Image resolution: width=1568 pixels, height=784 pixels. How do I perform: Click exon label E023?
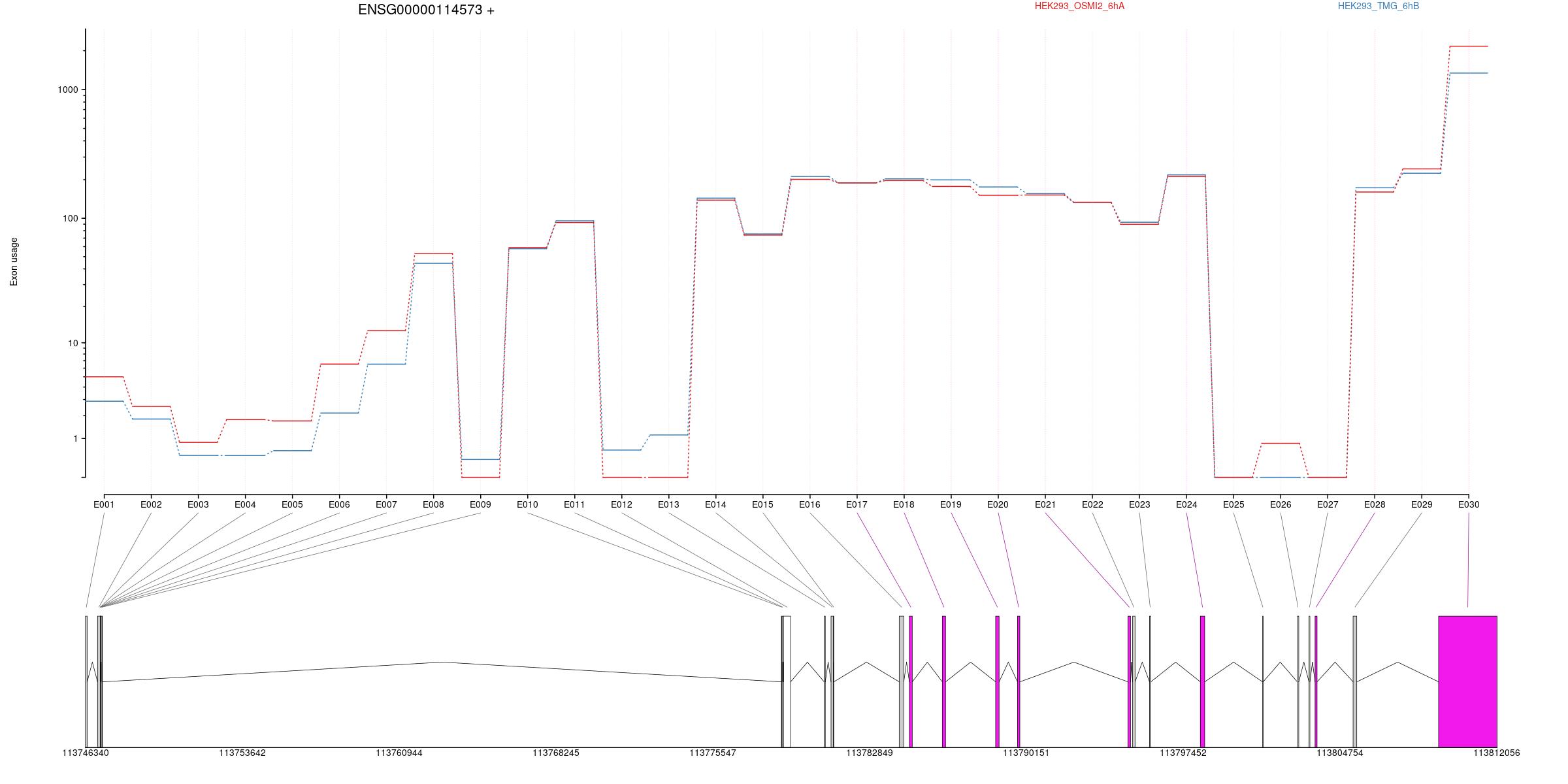point(1139,504)
